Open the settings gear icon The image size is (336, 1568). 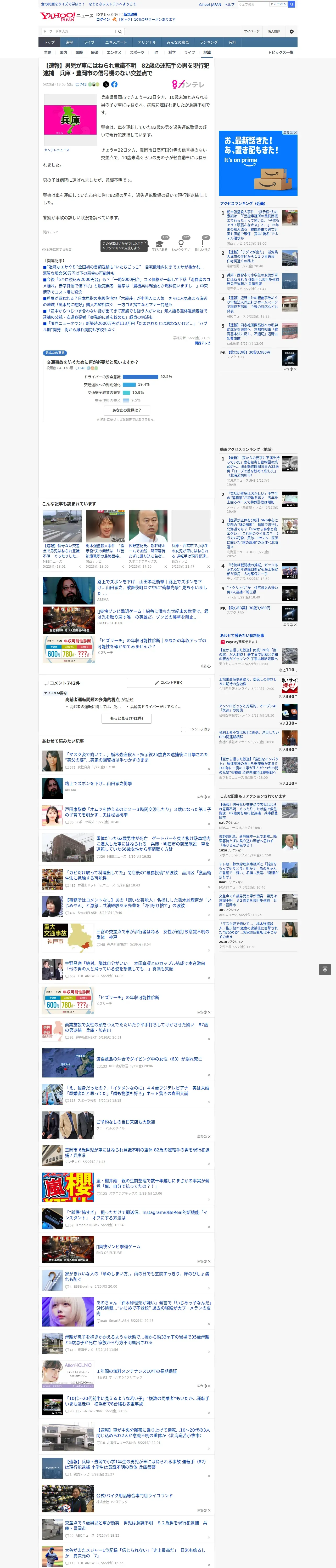292,32
